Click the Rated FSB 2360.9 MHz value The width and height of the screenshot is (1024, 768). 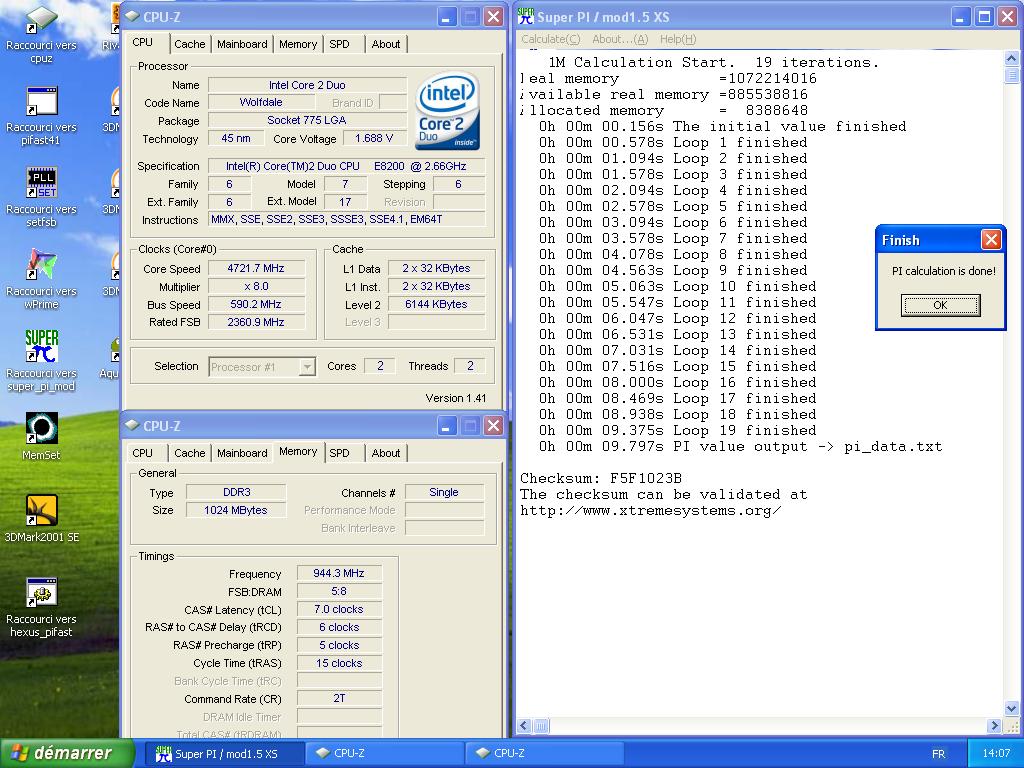coord(256,322)
